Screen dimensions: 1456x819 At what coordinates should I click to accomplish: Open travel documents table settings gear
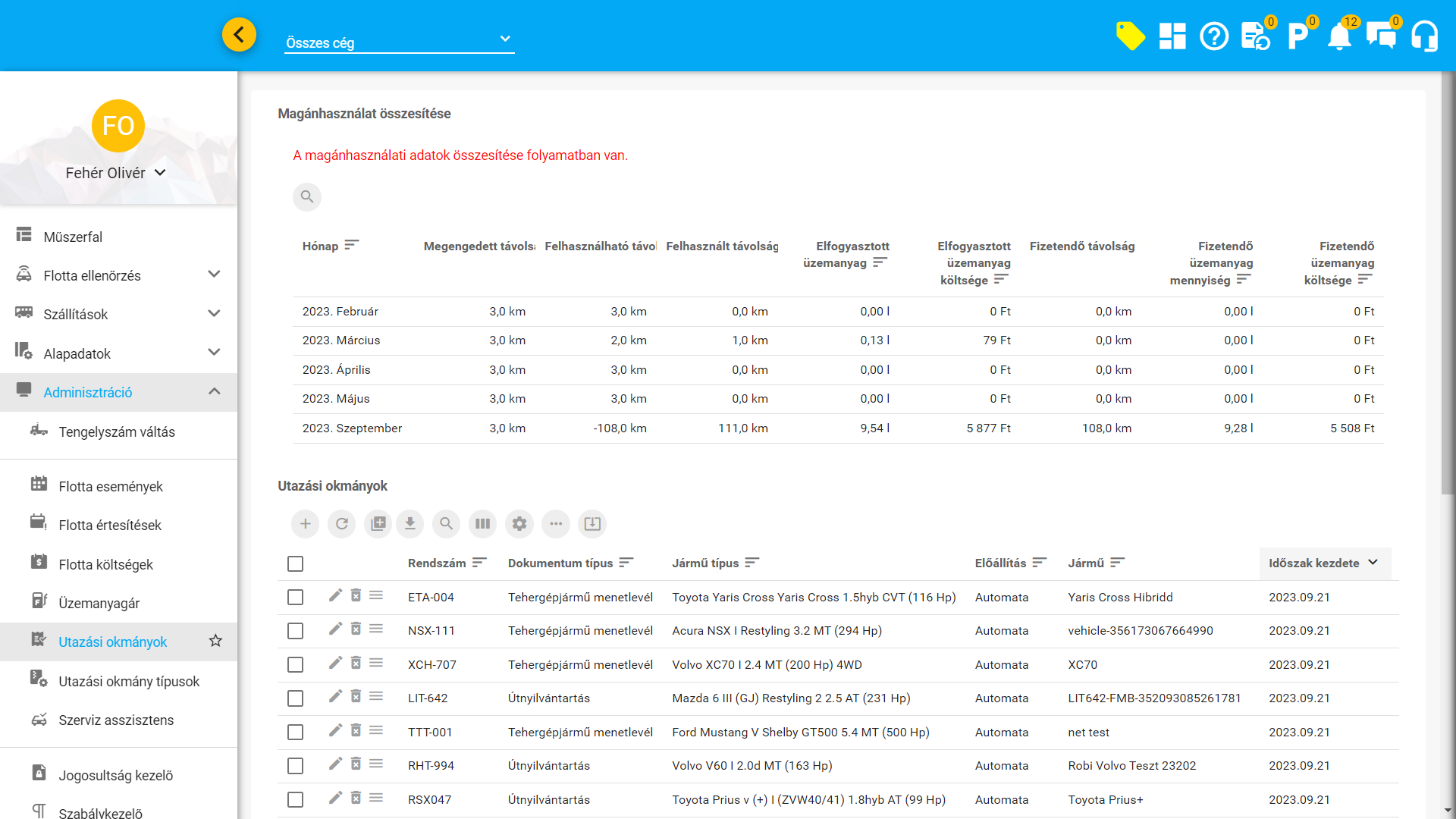519,523
